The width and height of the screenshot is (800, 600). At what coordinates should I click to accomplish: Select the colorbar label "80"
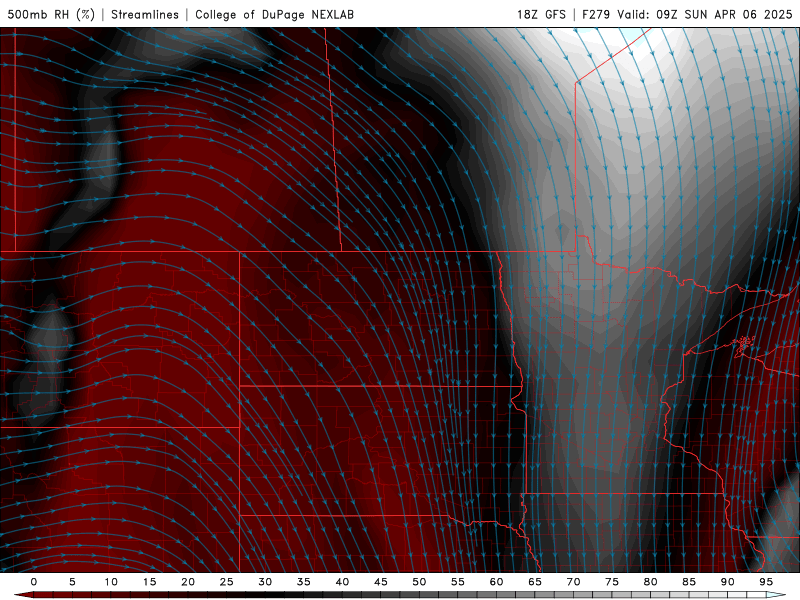tap(651, 582)
